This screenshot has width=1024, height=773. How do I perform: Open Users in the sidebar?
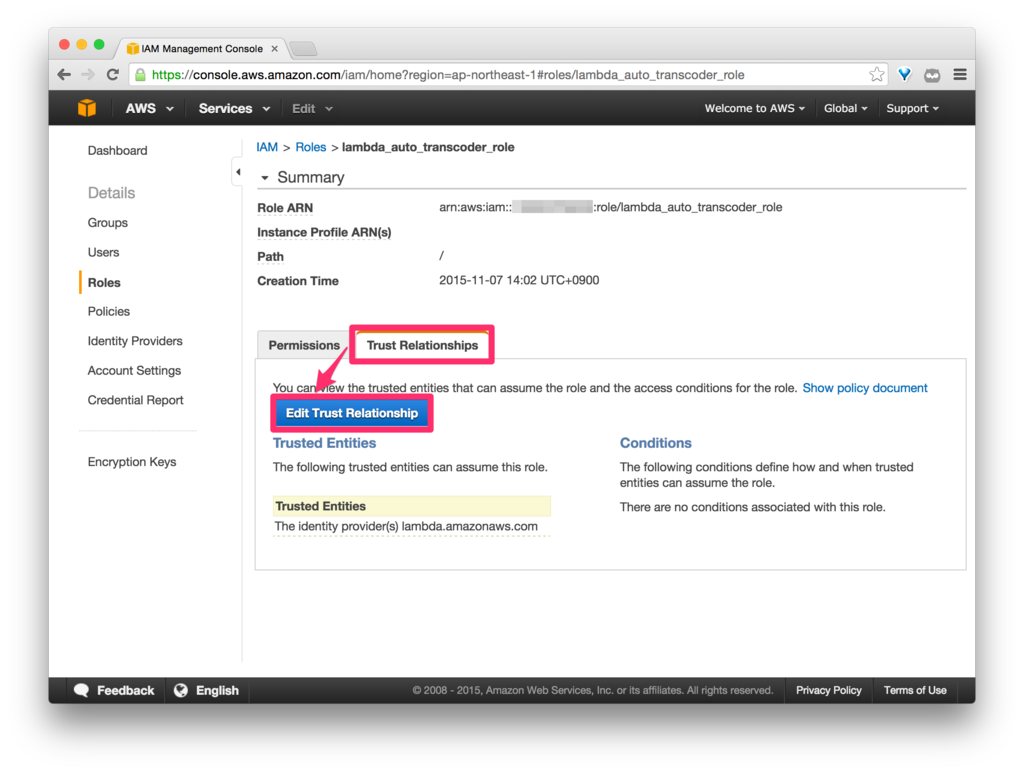[x=103, y=252]
